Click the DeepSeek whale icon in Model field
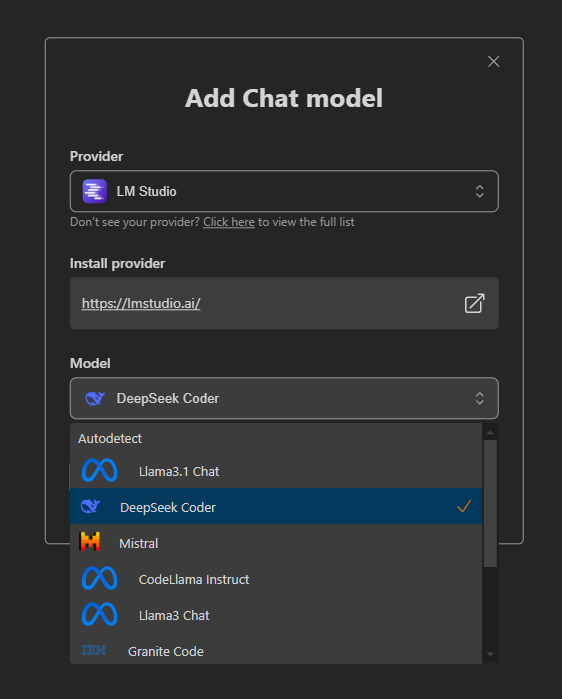The height and width of the screenshot is (699, 562). coord(95,398)
